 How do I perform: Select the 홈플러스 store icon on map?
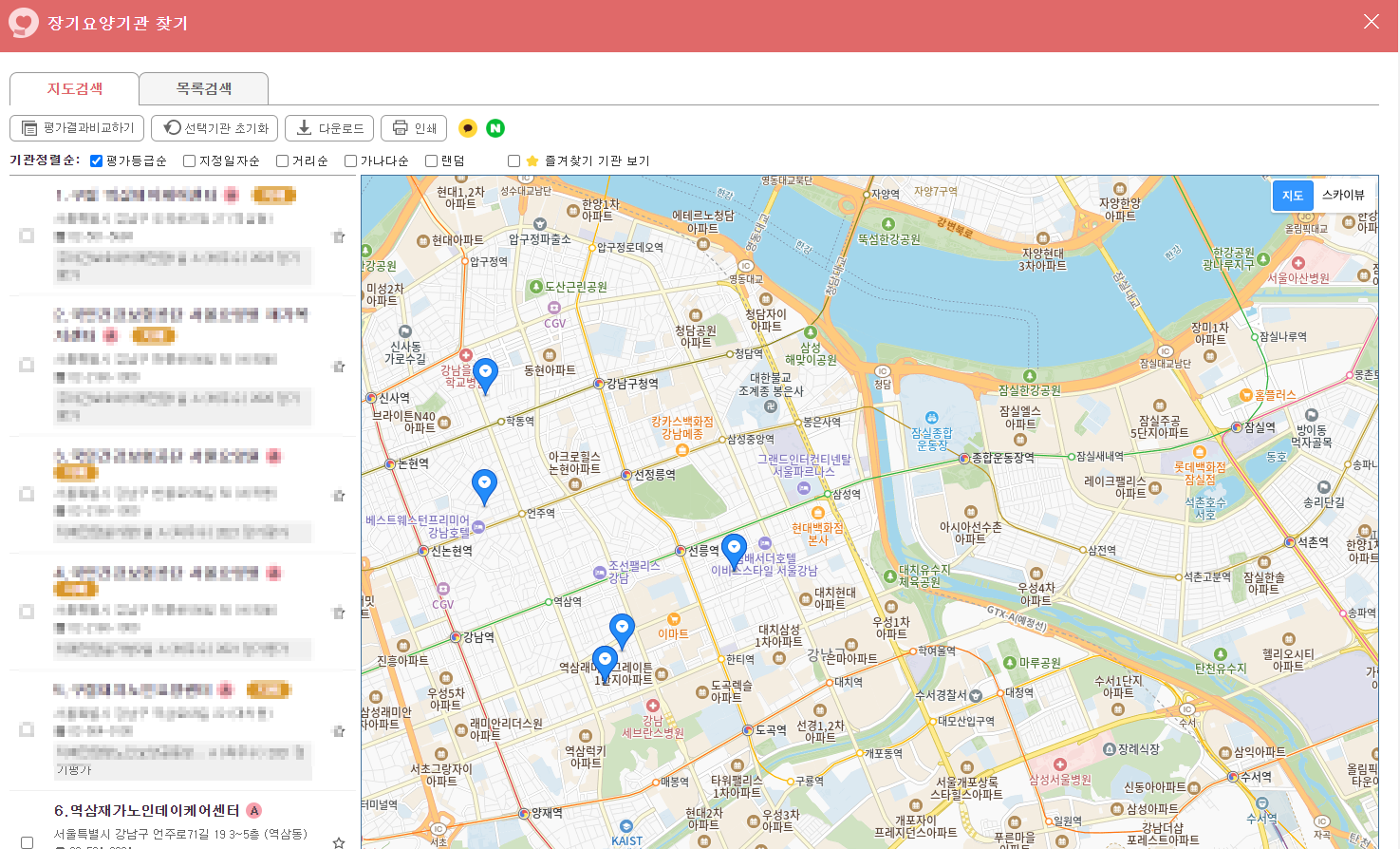coord(1246,395)
